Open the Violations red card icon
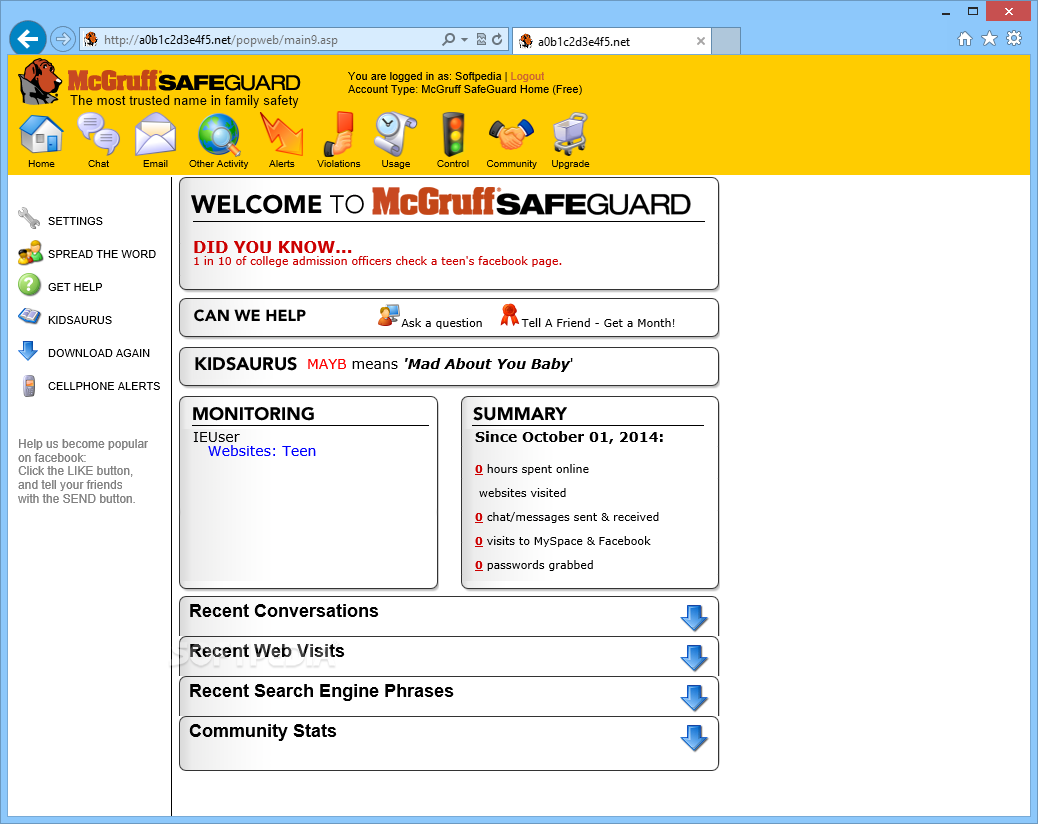The height and width of the screenshot is (824, 1038). tap(339, 134)
